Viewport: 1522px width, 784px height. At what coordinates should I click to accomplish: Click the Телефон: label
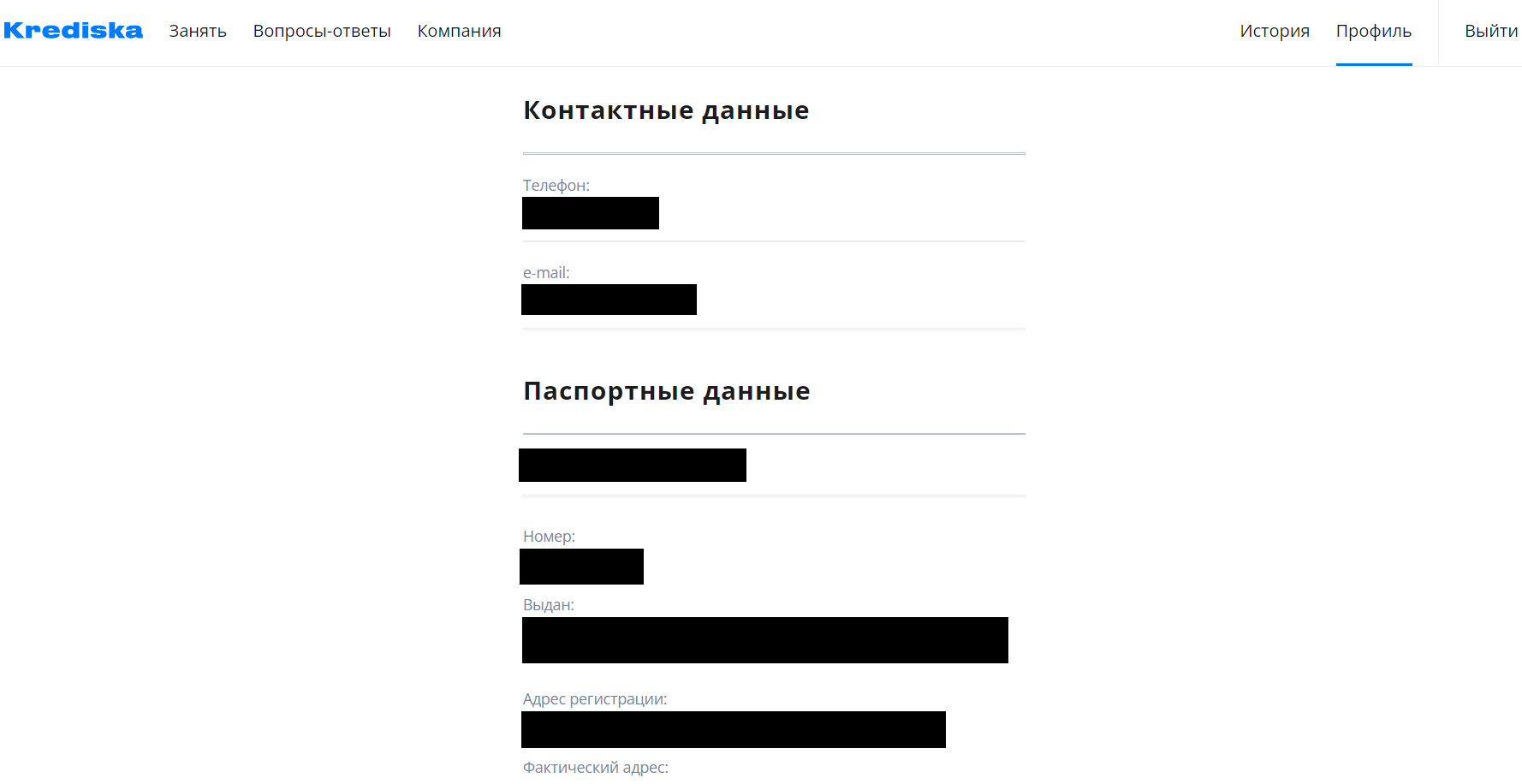[556, 186]
